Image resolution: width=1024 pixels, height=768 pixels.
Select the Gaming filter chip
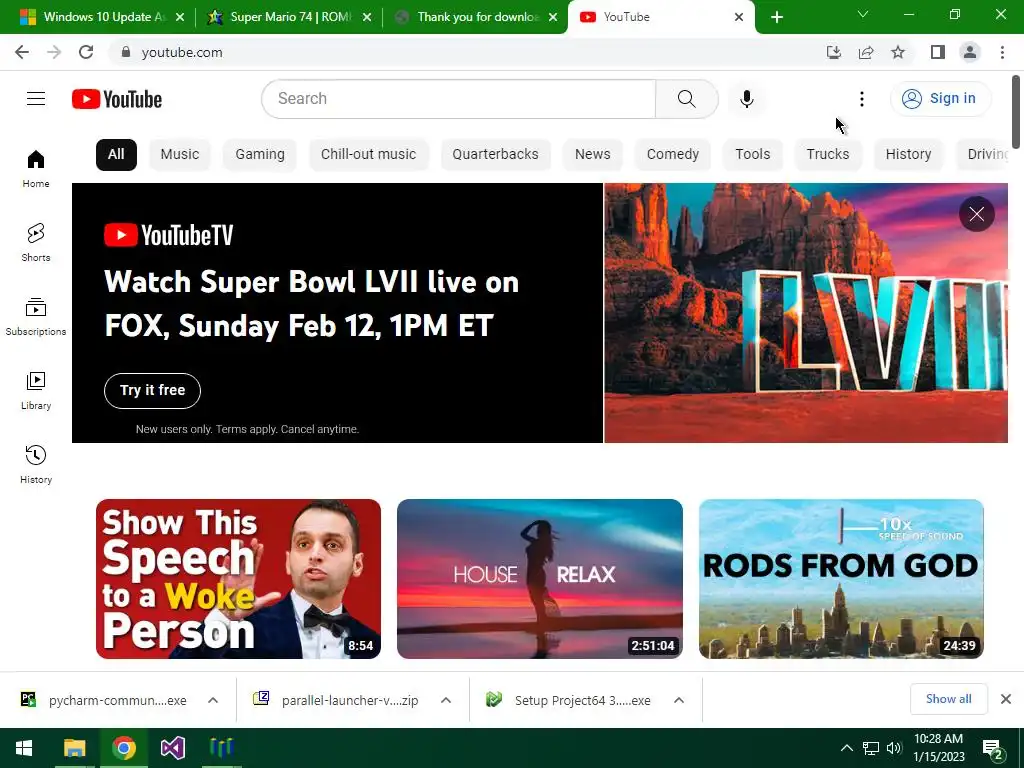pos(260,155)
